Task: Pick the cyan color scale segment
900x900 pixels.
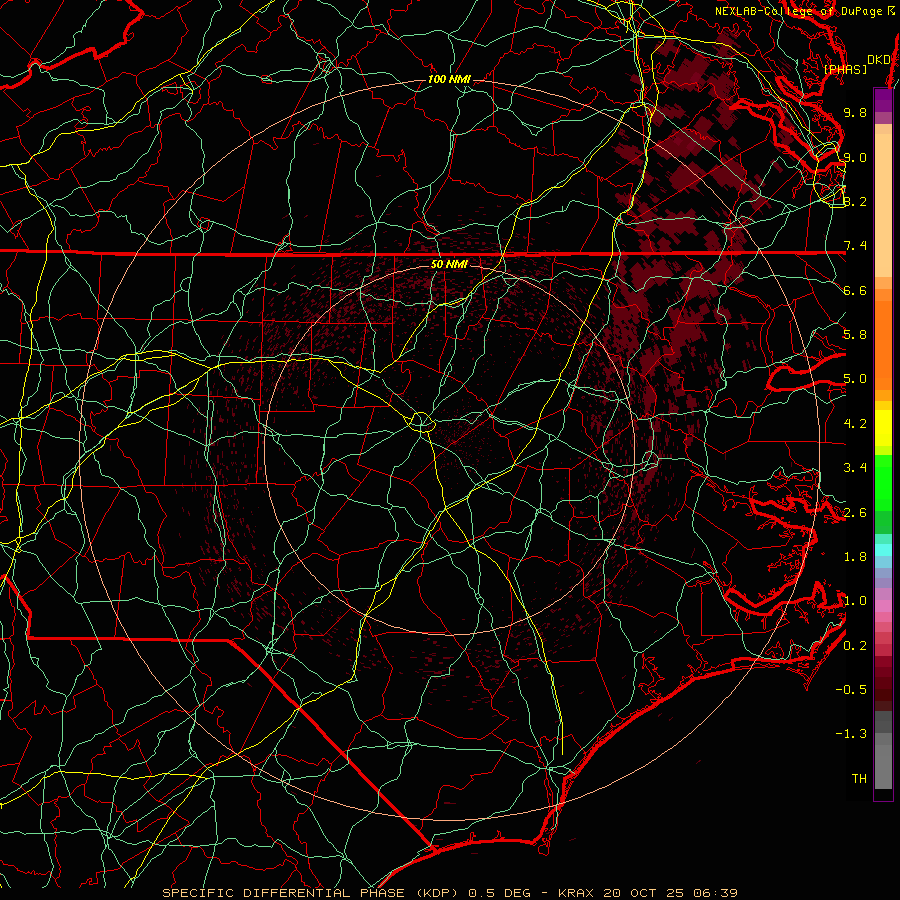Action: pos(883,549)
